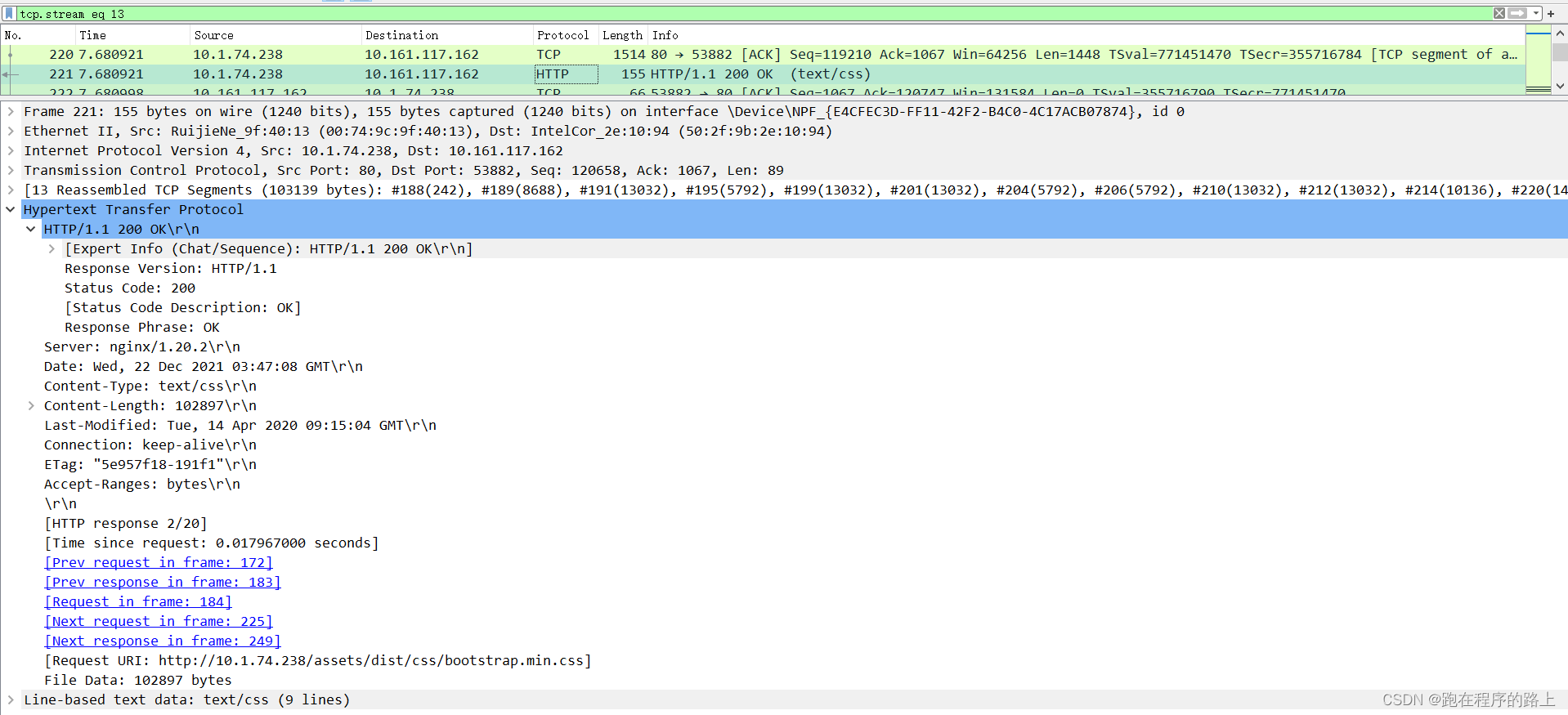Open link Prev request in frame: 172
The image size is (1568, 715).
(159, 563)
